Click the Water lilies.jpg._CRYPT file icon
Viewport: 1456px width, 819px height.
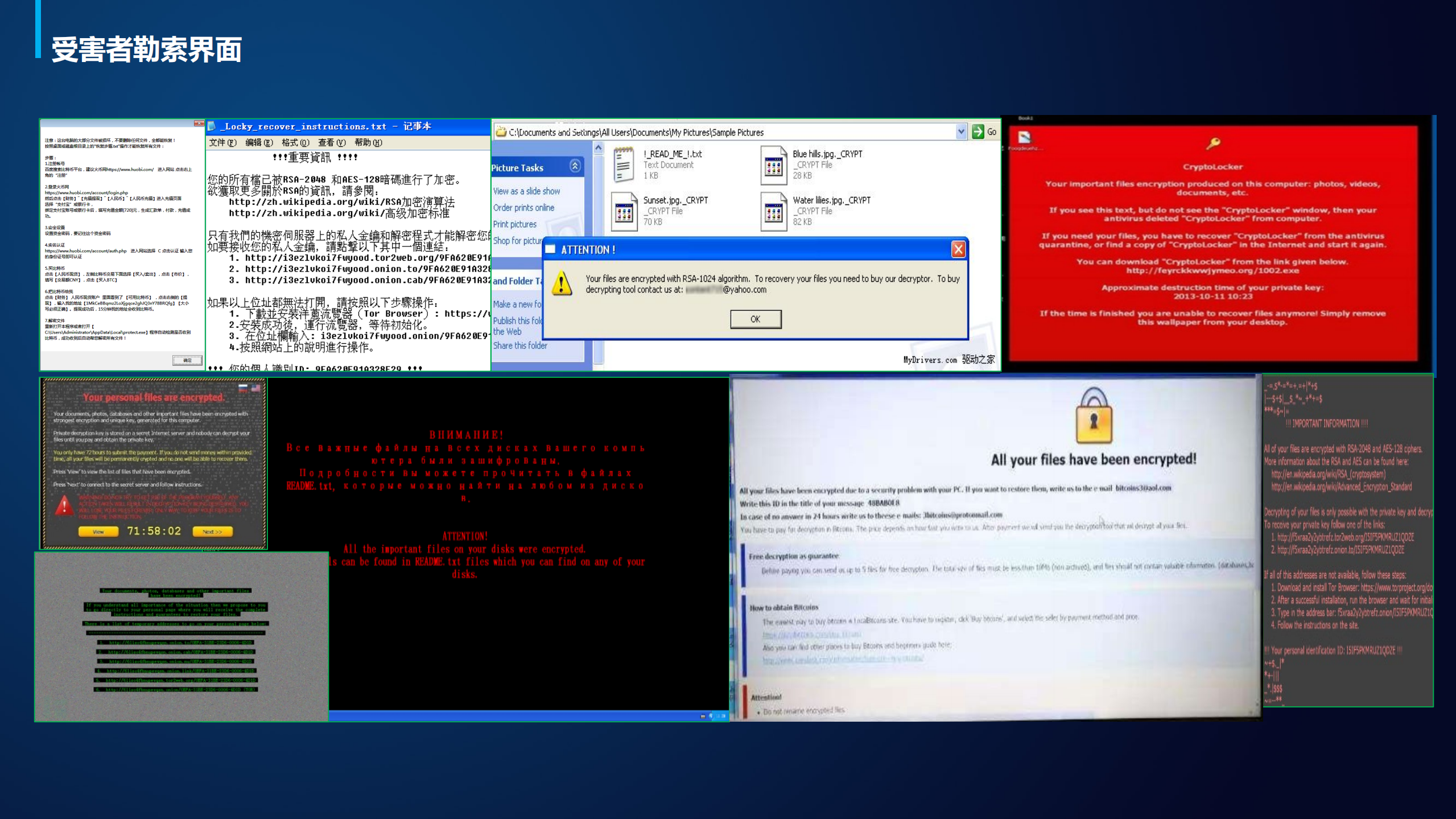coord(773,211)
